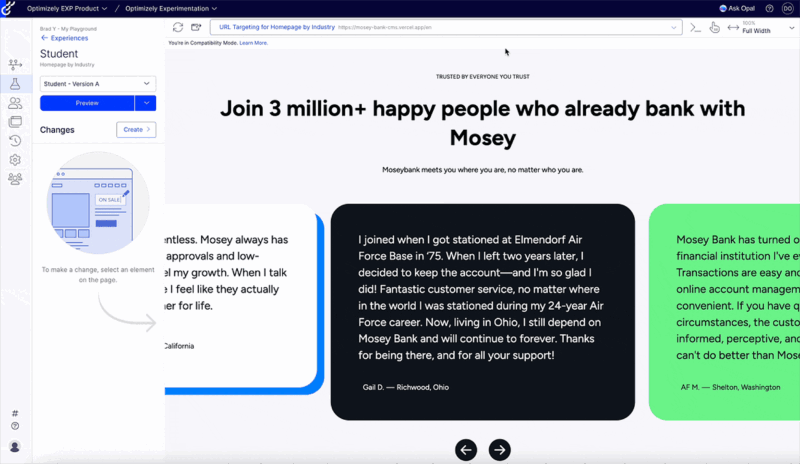Image resolution: width=800 pixels, height=464 pixels.
Task: Expand the Preview split-button arrow
Action: (146, 103)
